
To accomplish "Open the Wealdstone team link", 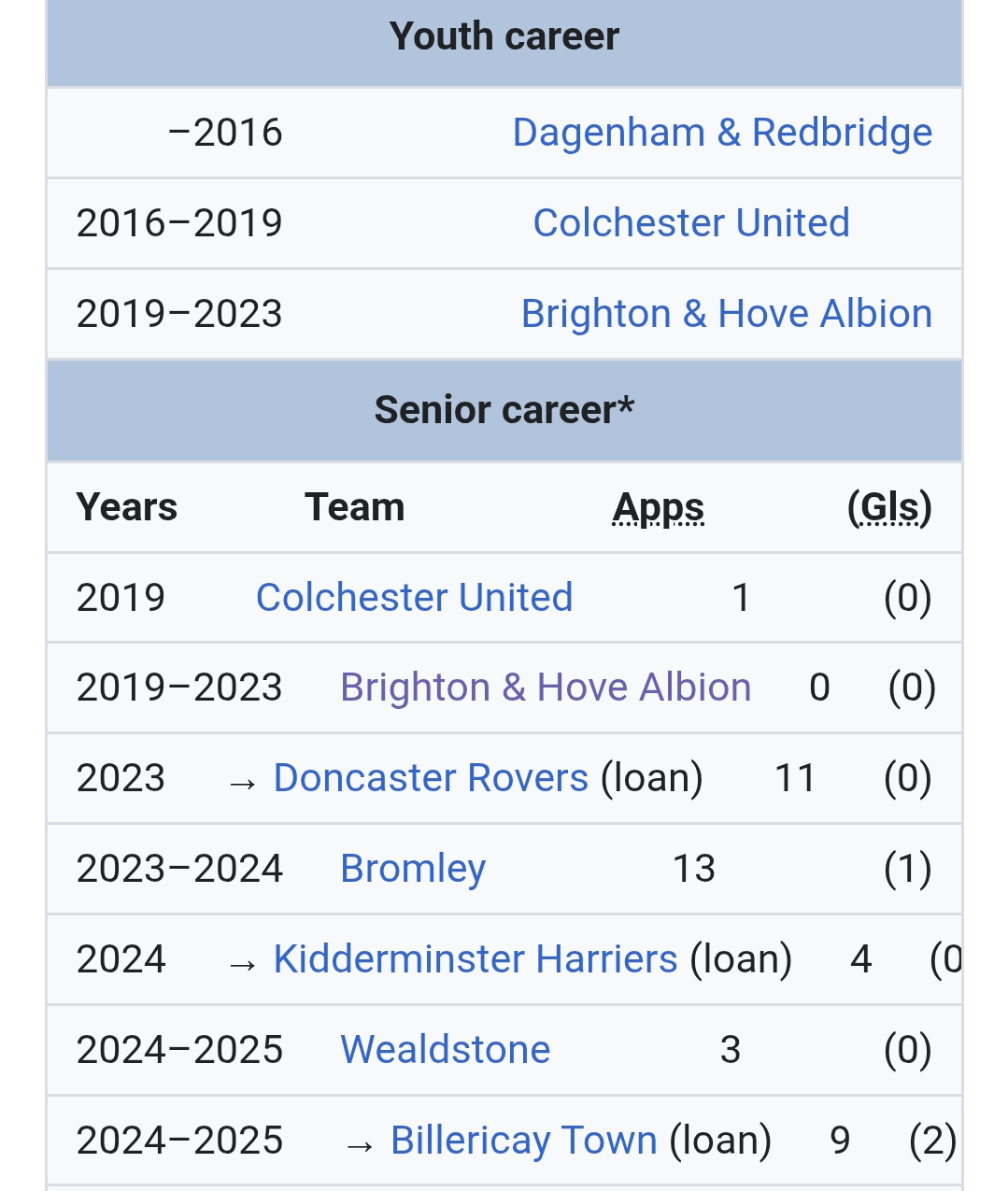I will (x=446, y=1050).
